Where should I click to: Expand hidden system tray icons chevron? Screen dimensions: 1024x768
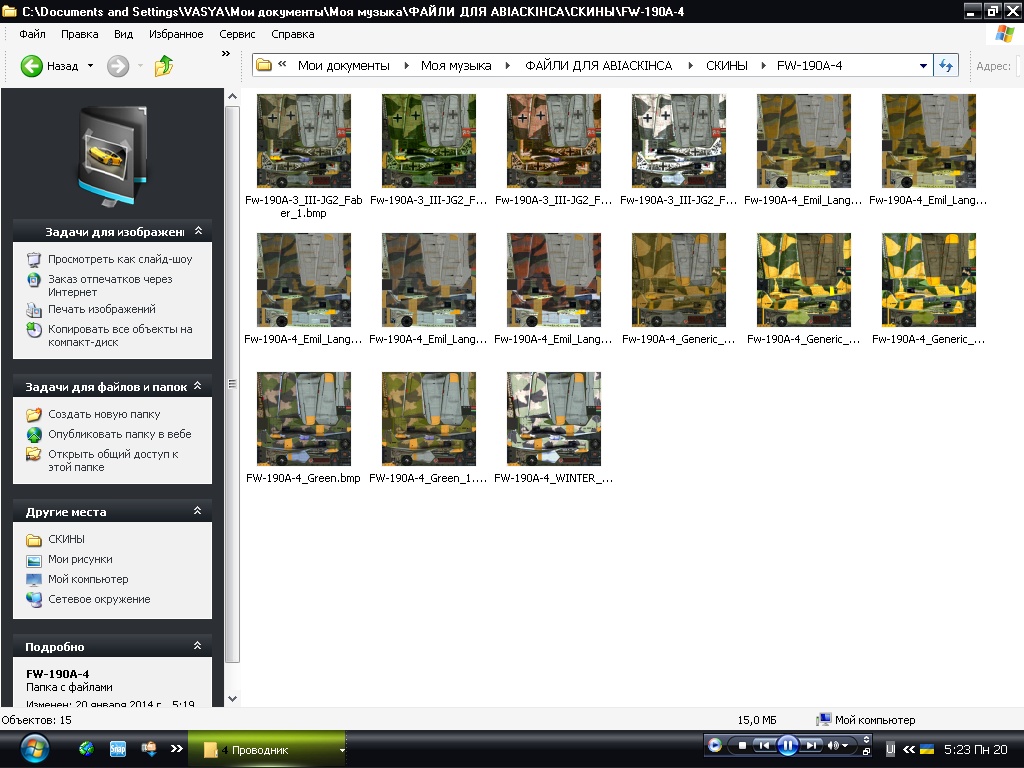click(908, 750)
